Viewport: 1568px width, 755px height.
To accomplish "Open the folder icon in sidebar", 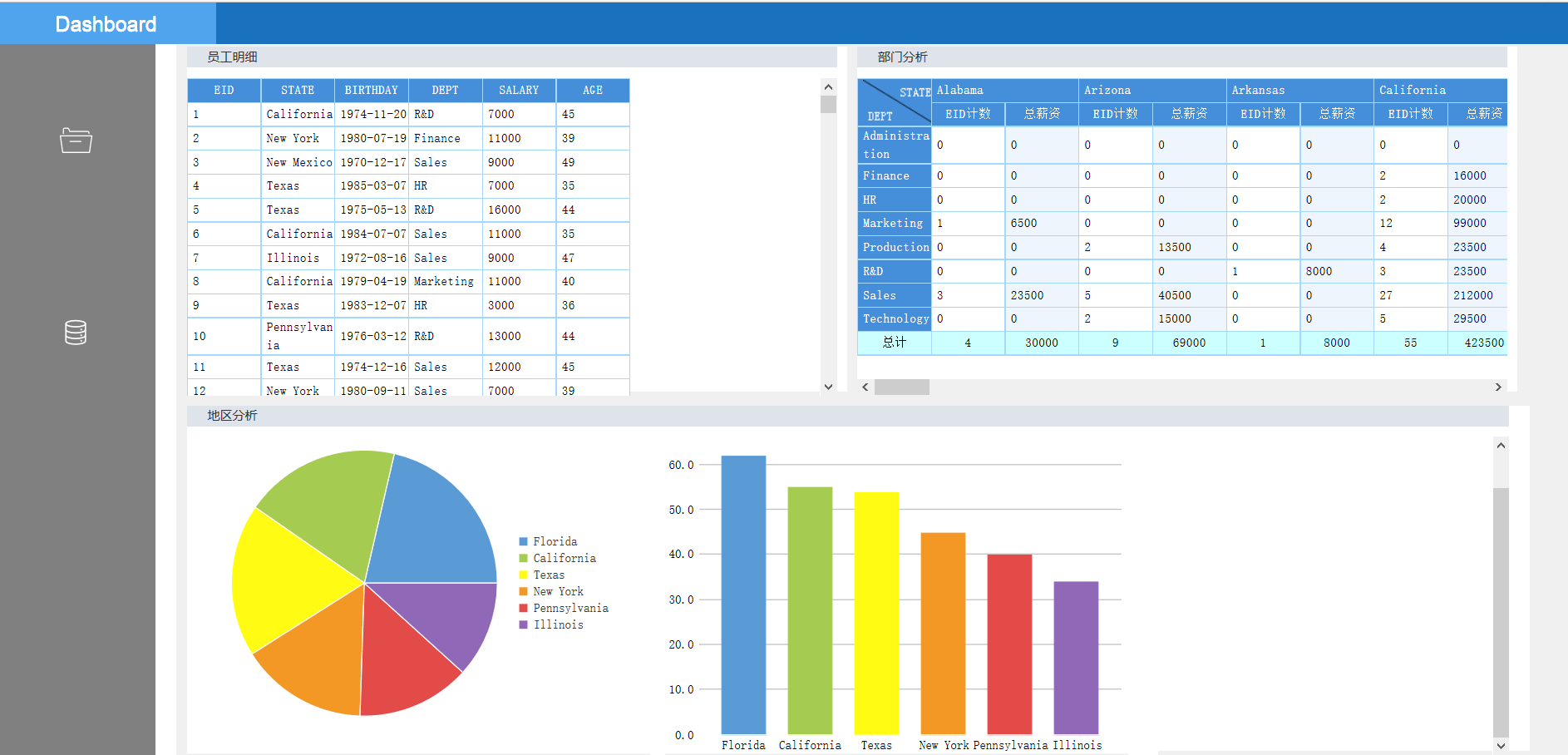I will tap(76, 141).
